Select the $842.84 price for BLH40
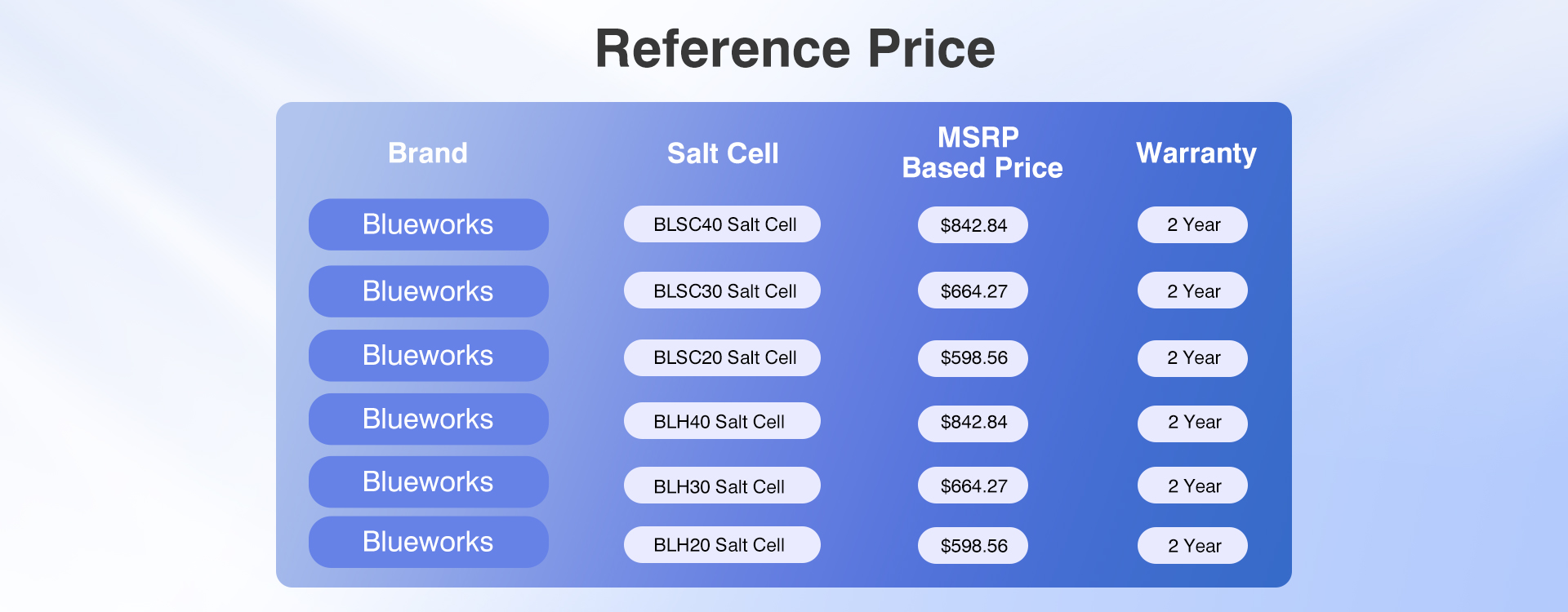The width and height of the screenshot is (1568, 612). click(973, 424)
